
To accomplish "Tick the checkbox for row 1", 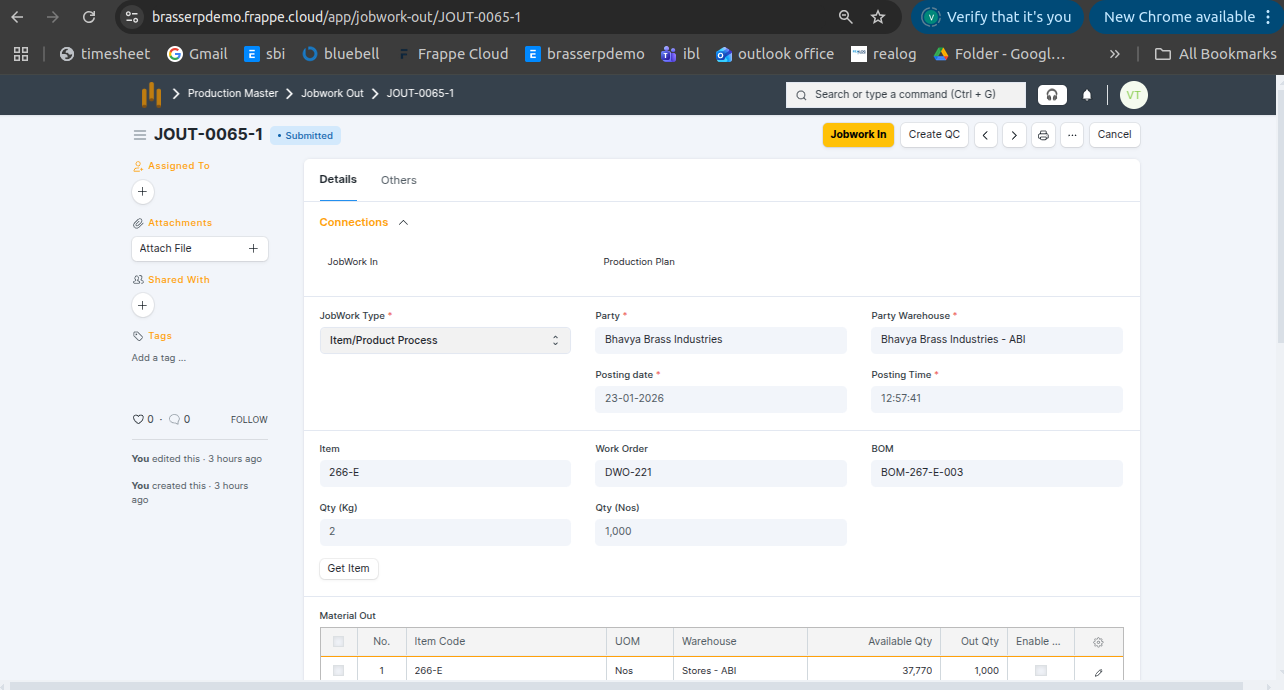I will (x=338, y=671).
